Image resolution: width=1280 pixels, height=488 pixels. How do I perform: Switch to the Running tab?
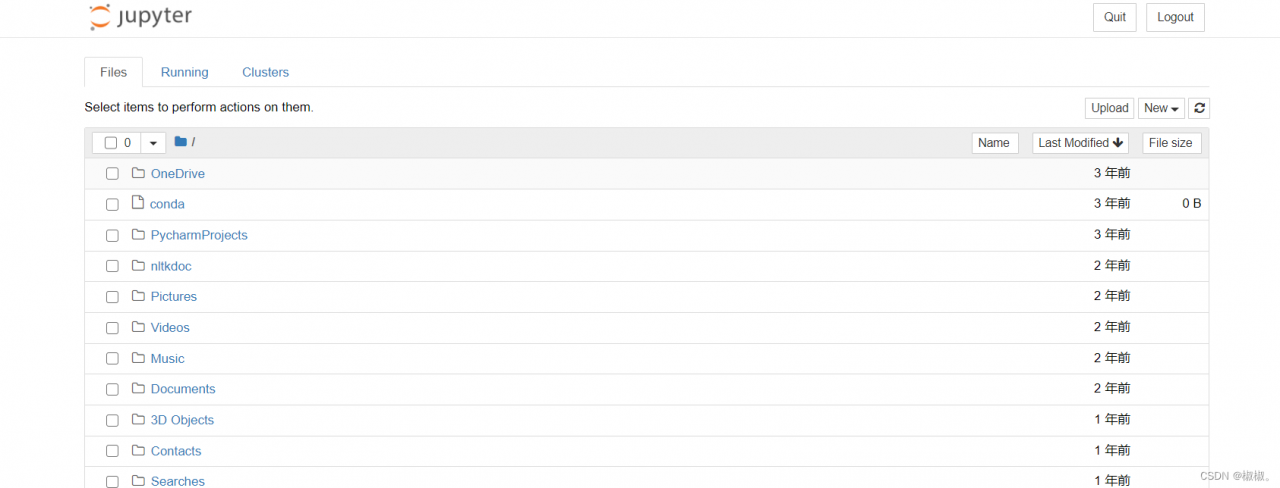pos(185,72)
